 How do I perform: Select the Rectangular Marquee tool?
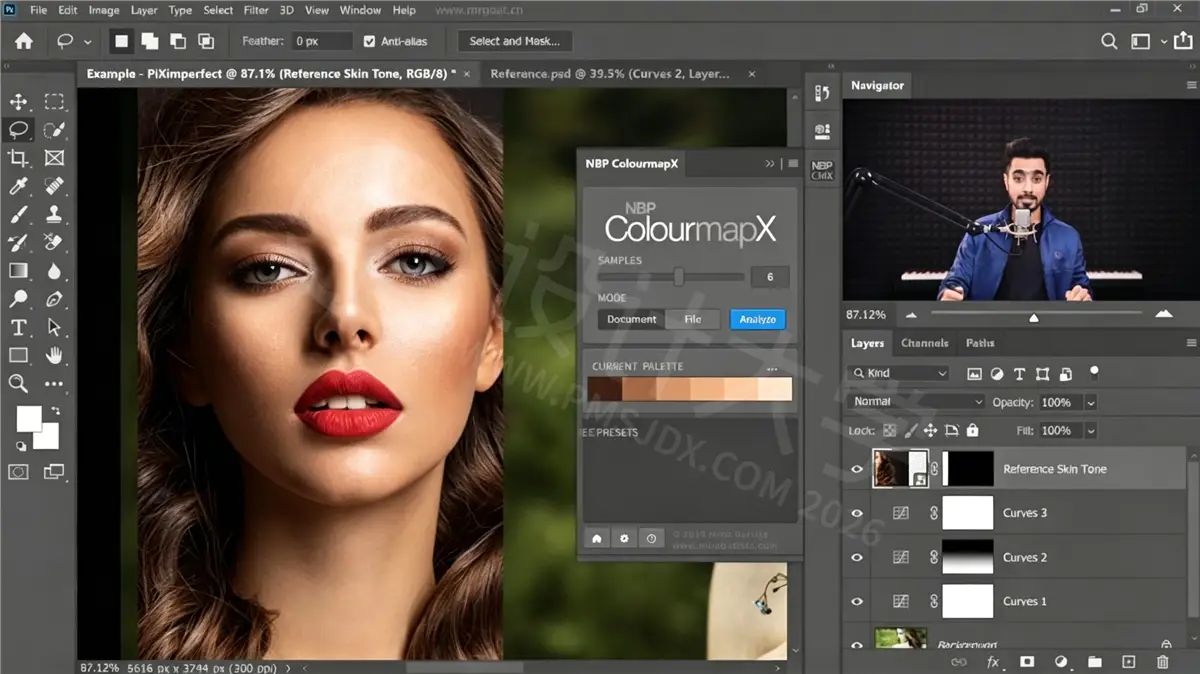tap(54, 101)
